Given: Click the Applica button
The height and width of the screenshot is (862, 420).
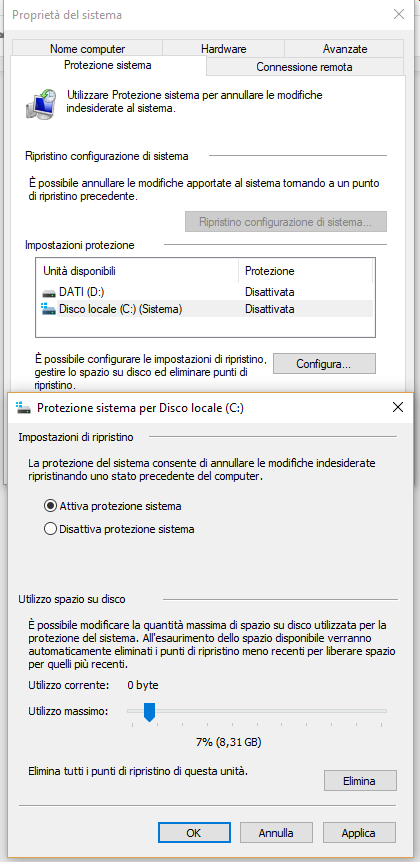Looking at the screenshot, I should (358, 833).
